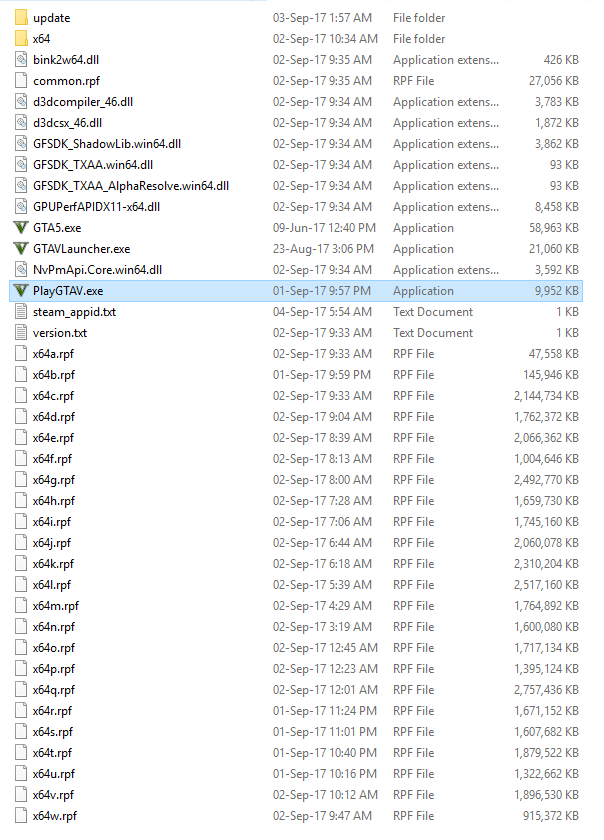Select file name x64p.rpf
The height and width of the screenshot is (840, 604).
point(54,669)
